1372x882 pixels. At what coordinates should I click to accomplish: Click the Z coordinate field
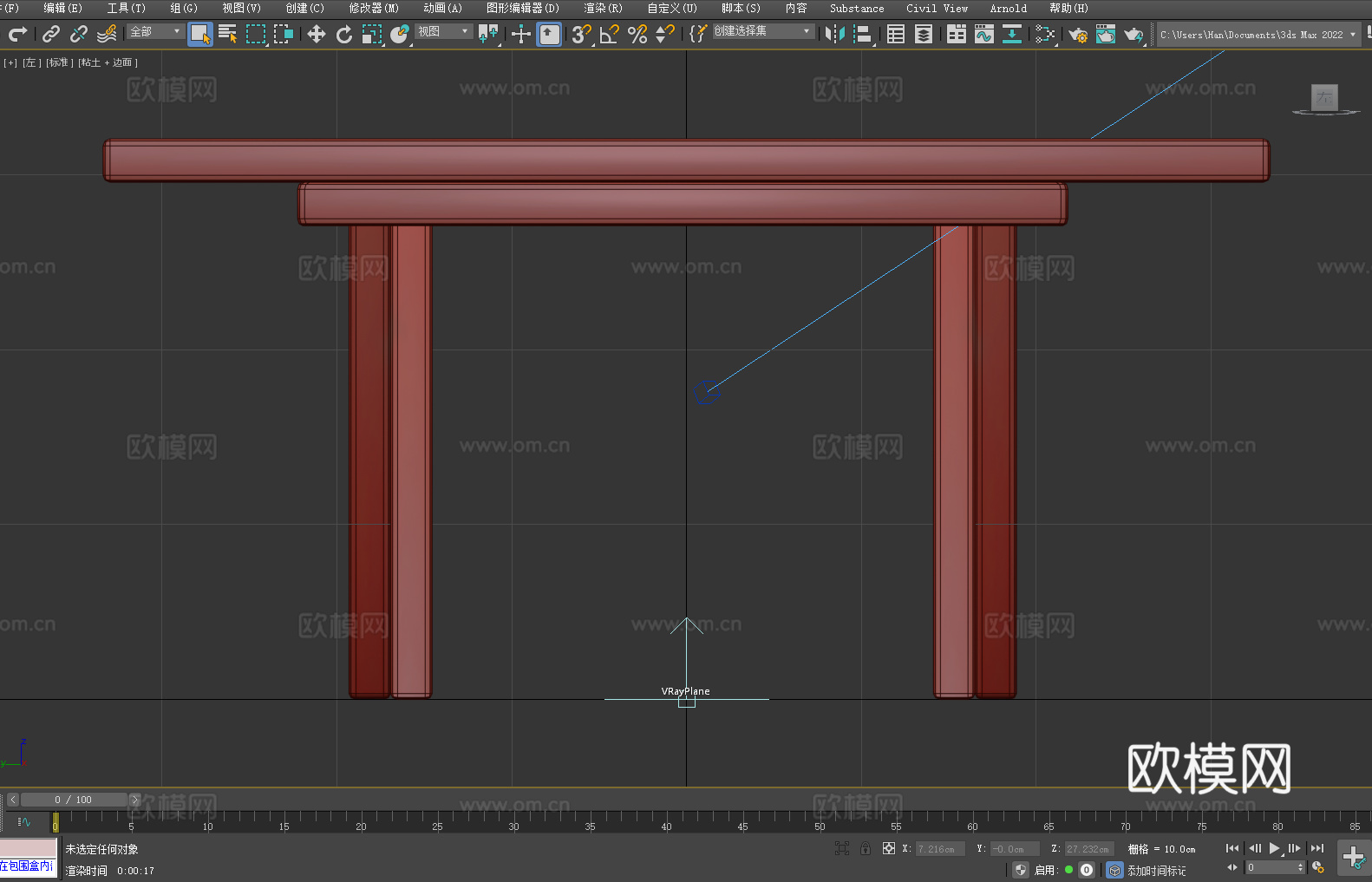[1088, 849]
